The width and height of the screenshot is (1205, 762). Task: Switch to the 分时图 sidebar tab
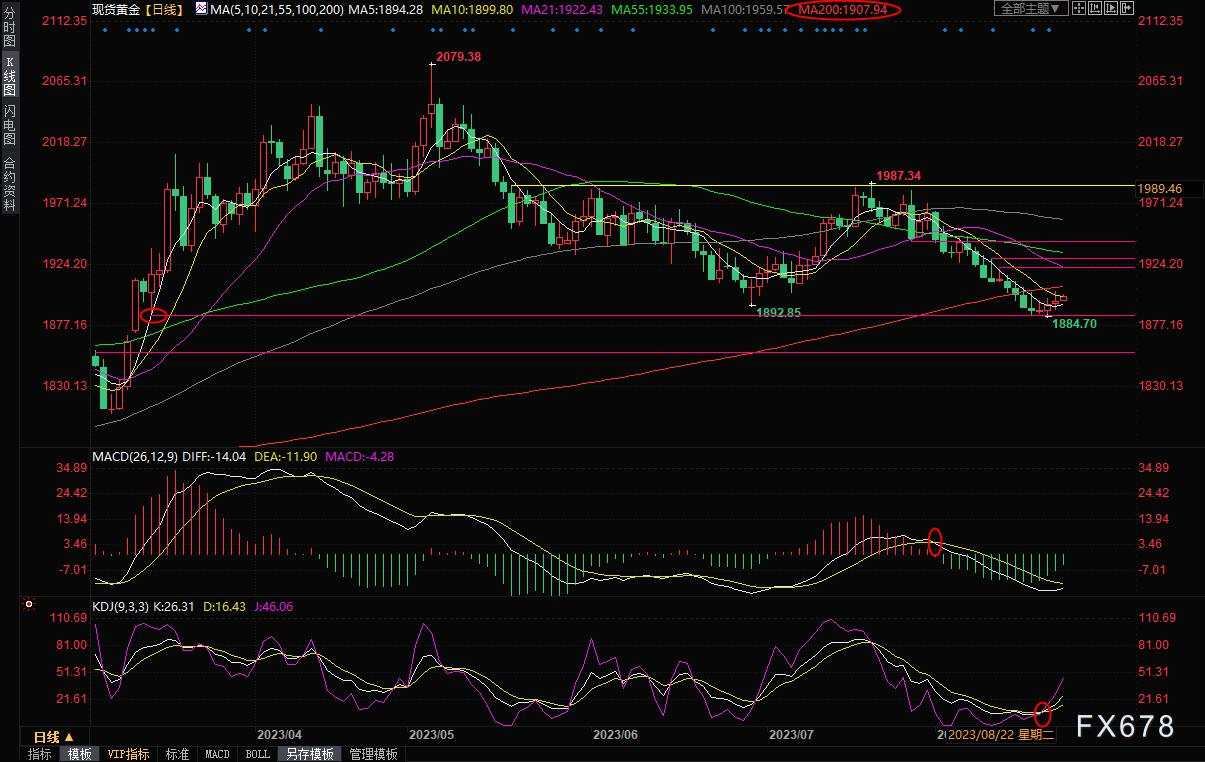(x=9, y=28)
